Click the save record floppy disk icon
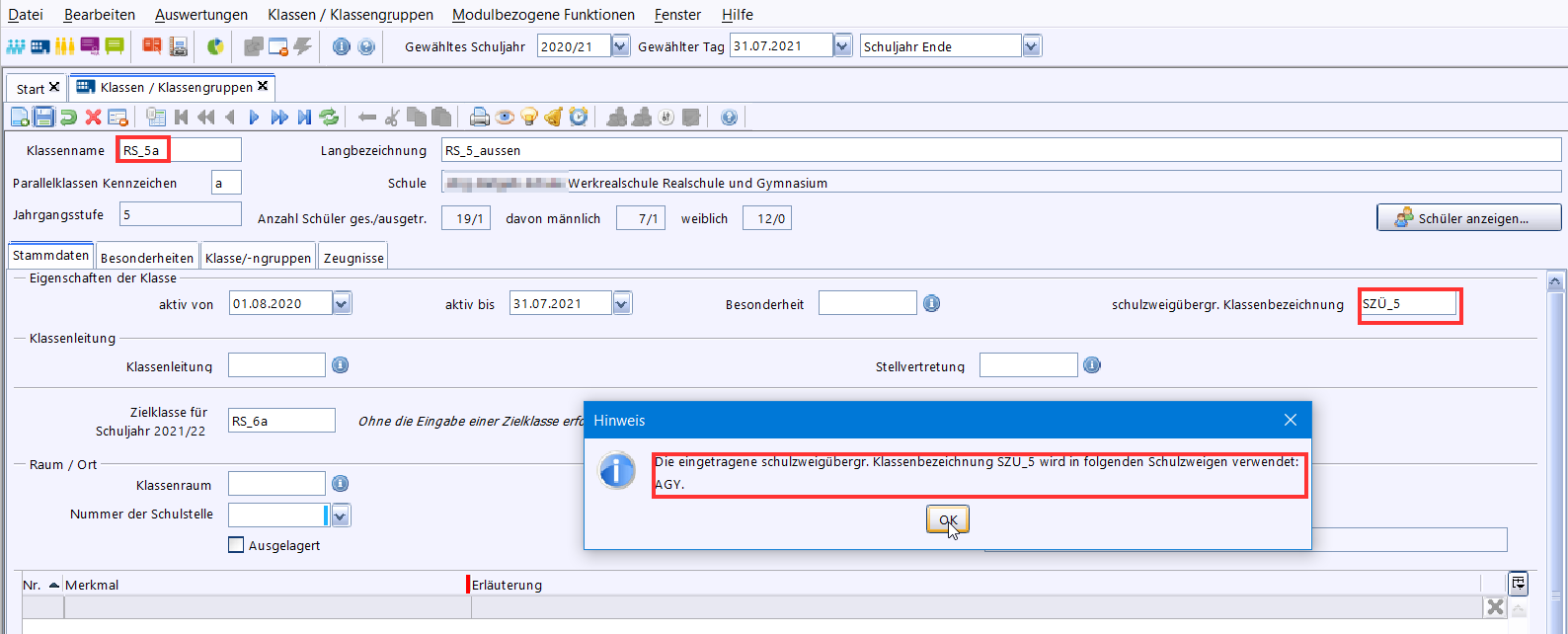 43,118
